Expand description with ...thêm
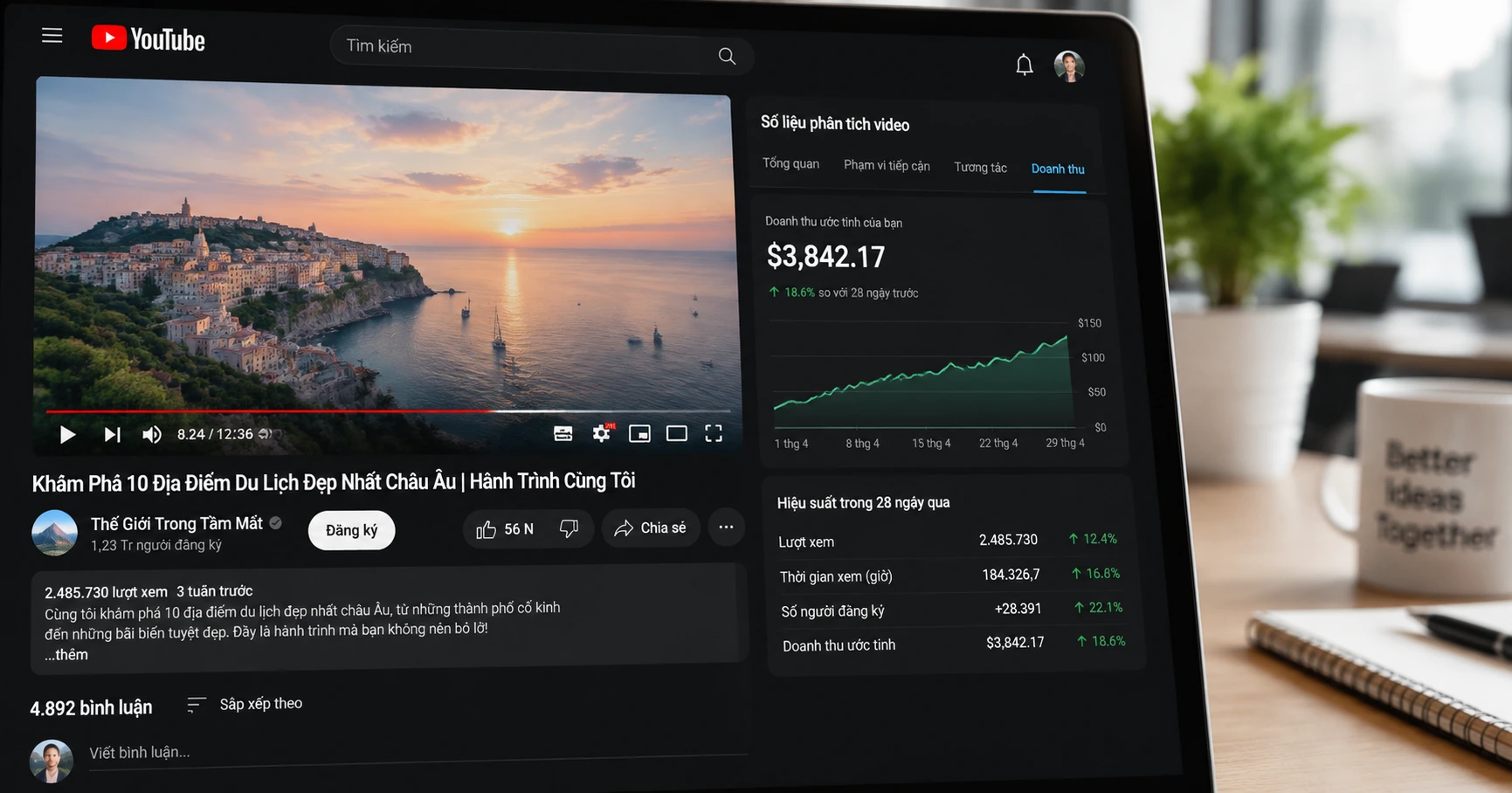 66,654
